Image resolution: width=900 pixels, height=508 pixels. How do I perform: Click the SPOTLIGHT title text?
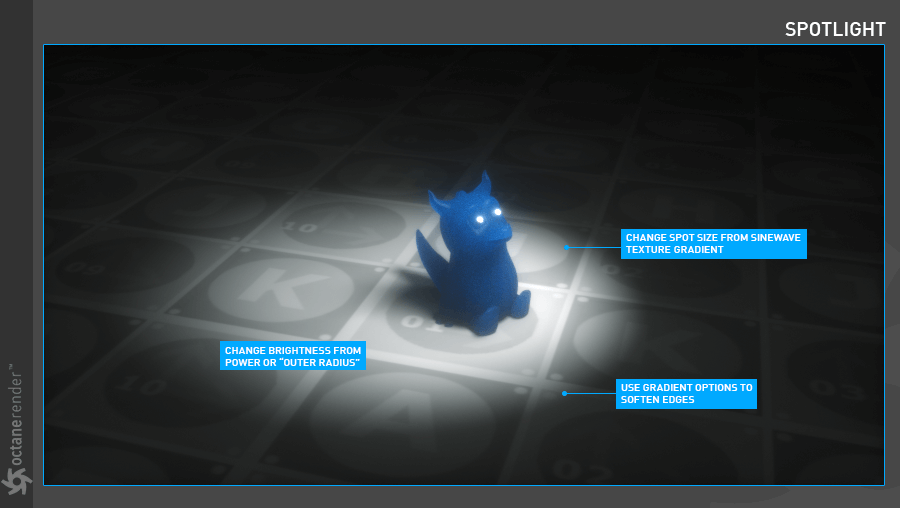835,29
